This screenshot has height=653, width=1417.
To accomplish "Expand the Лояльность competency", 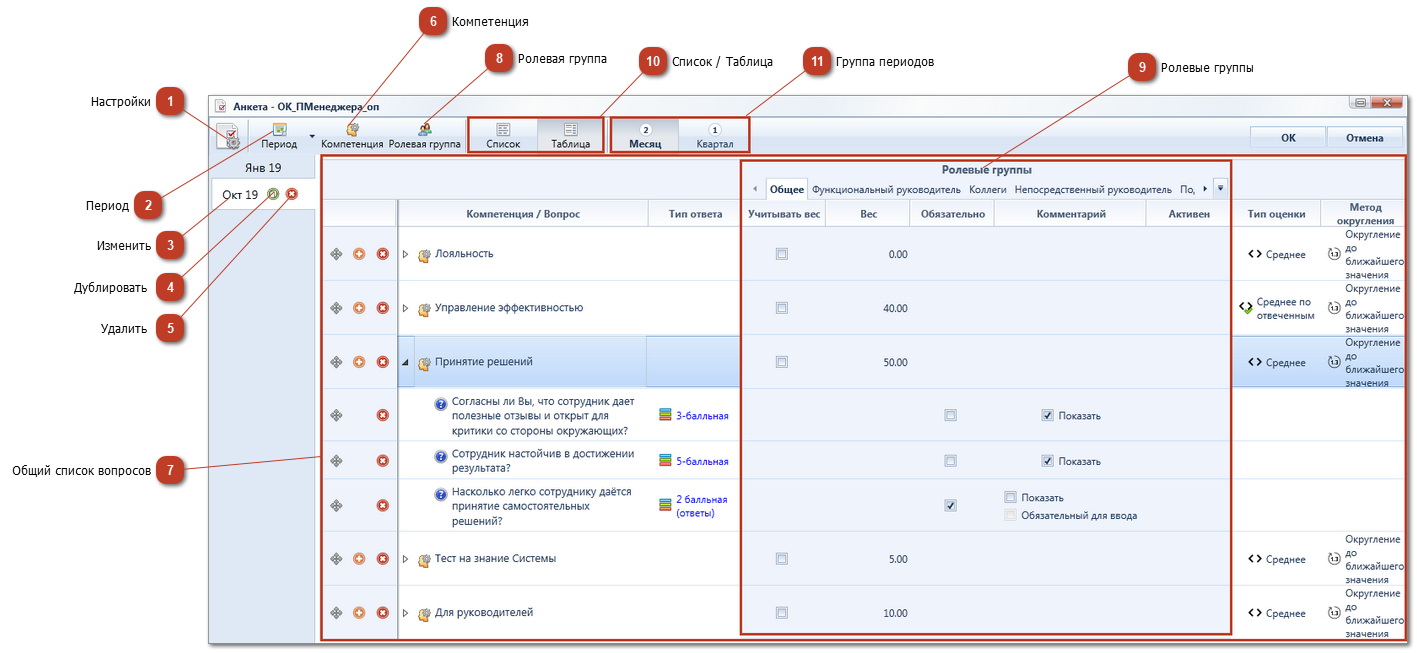I will (406, 254).
